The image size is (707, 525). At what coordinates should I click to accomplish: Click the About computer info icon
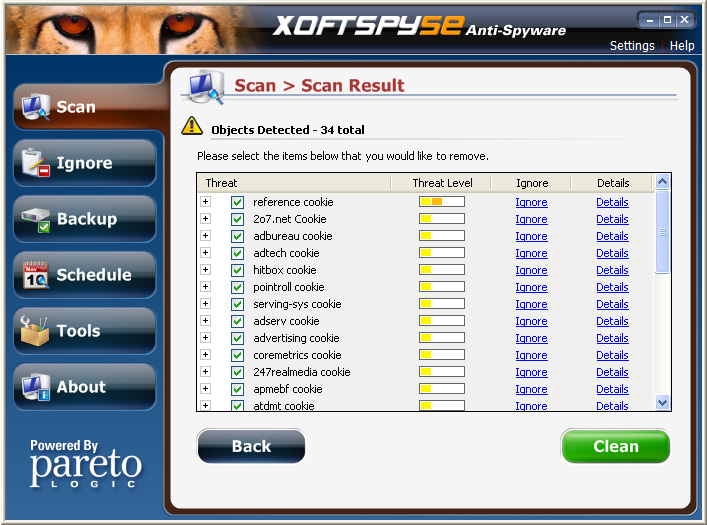[36, 387]
